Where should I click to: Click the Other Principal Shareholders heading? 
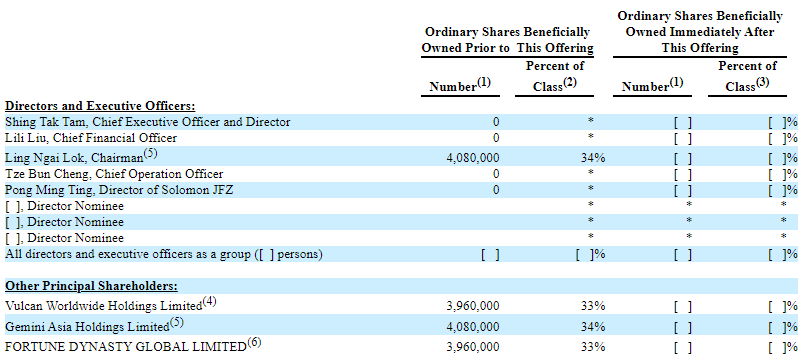tap(91, 286)
